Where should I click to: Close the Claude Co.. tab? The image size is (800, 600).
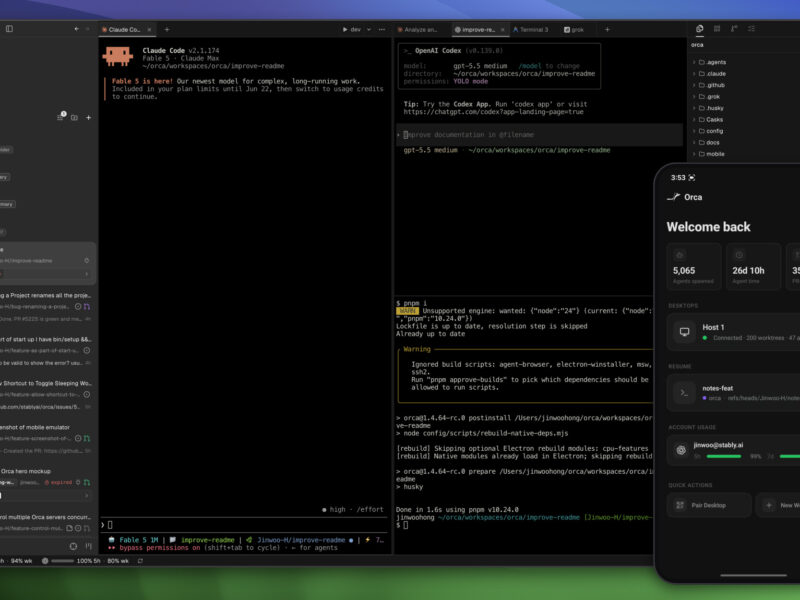point(149,30)
